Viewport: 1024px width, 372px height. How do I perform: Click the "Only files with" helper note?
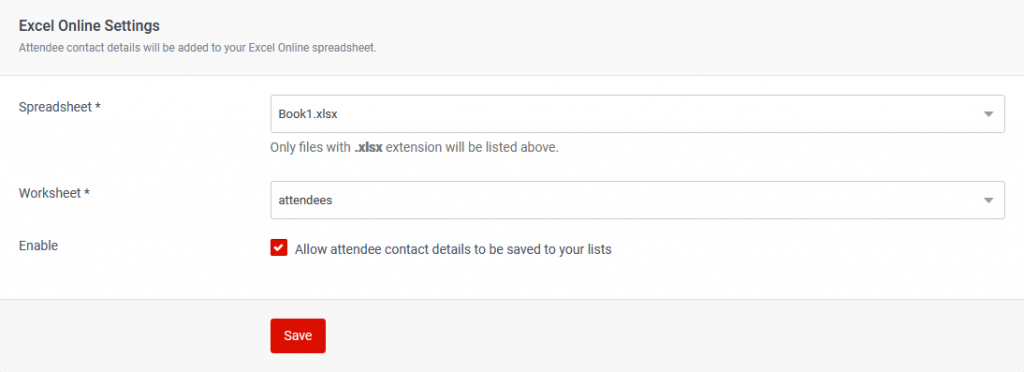[415, 147]
